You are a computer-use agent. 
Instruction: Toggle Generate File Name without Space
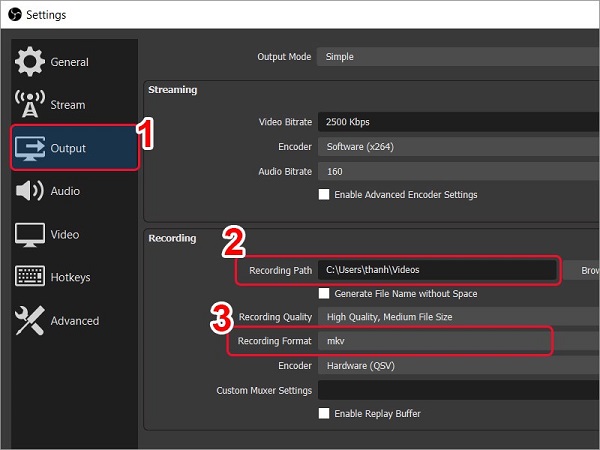324,294
